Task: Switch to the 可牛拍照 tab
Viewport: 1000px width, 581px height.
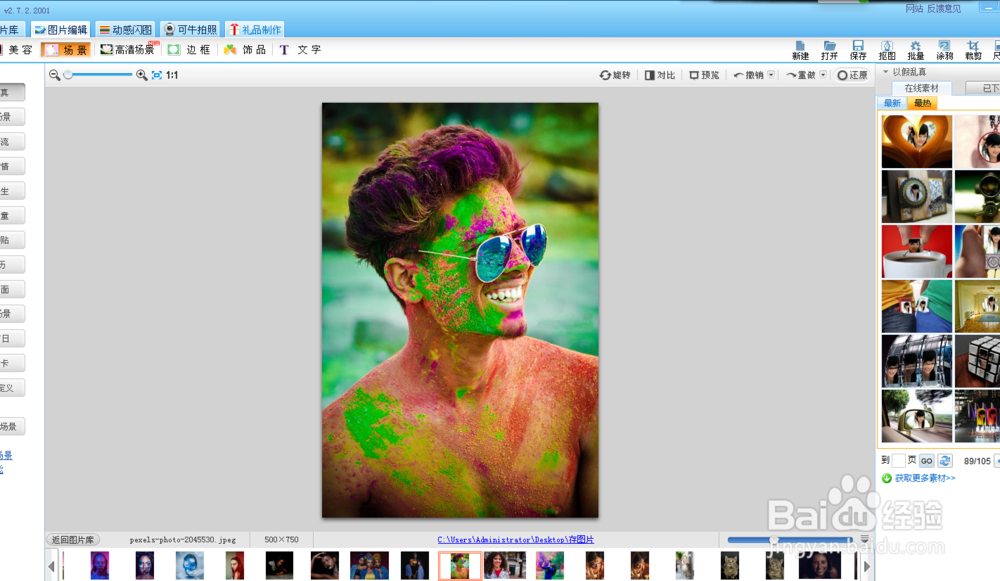Action: (x=190, y=29)
